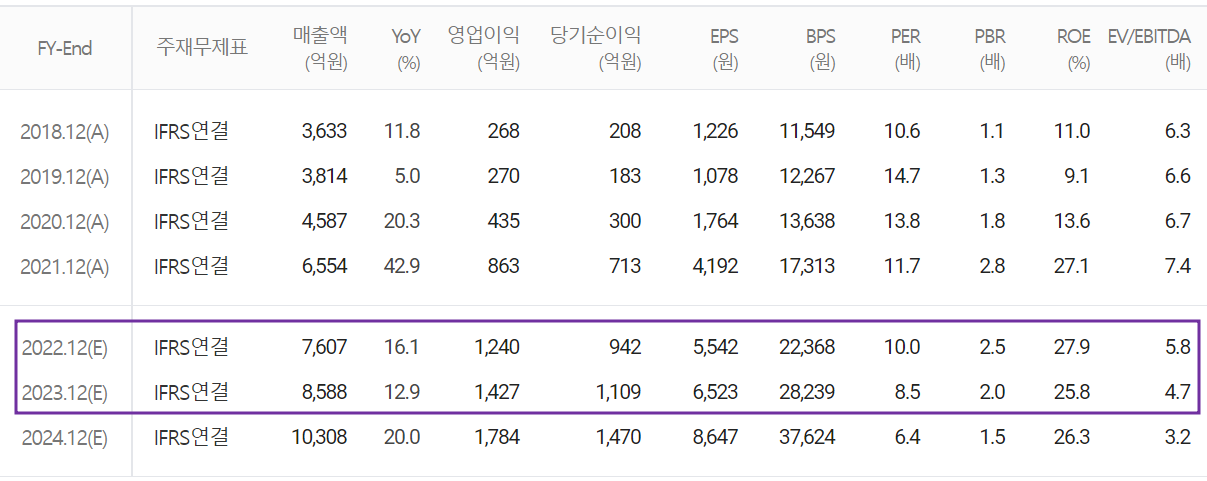Select revenue value 6,554

(x=324, y=267)
